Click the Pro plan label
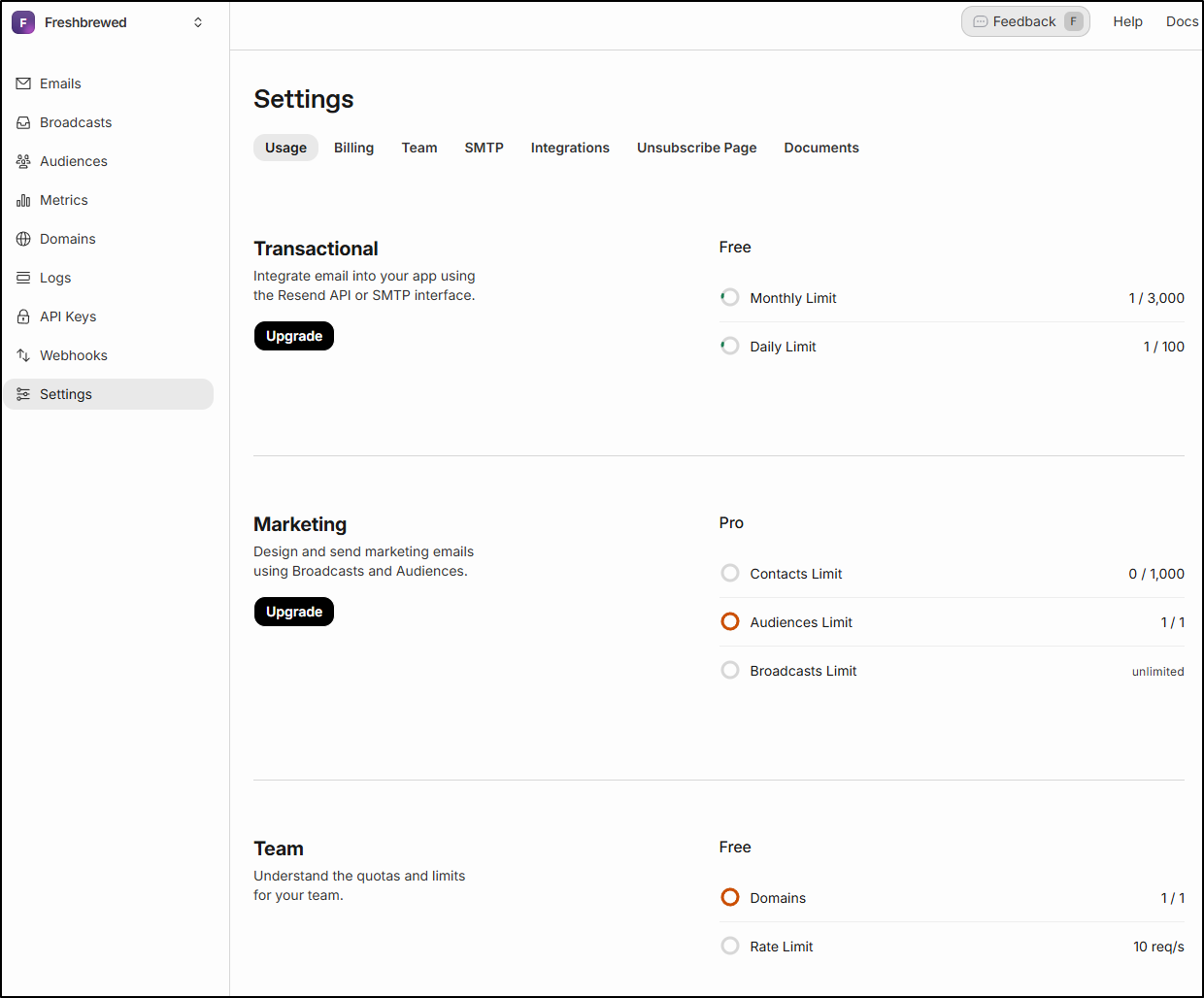 [731, 522]
